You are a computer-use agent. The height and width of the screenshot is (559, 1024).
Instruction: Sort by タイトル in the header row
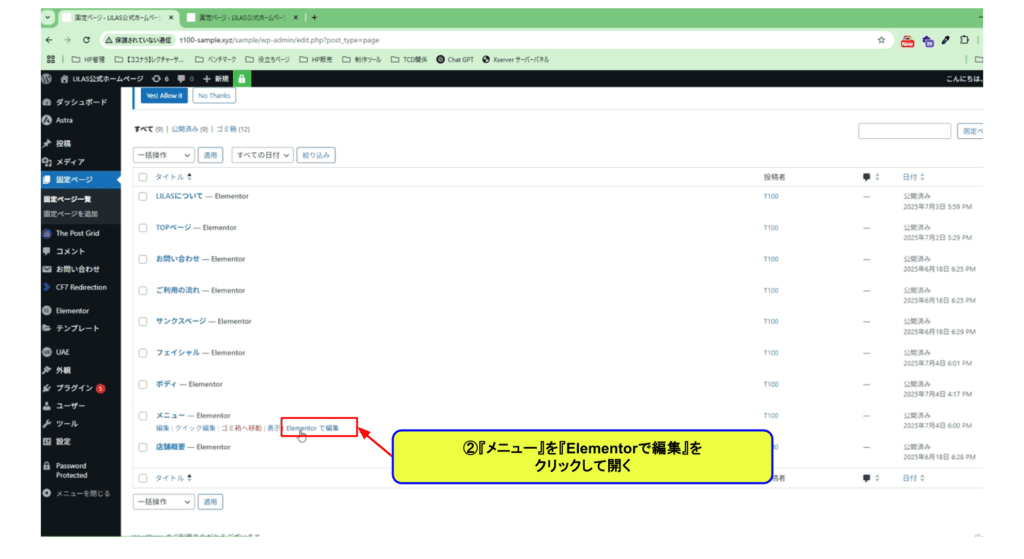tap(173, 177)
